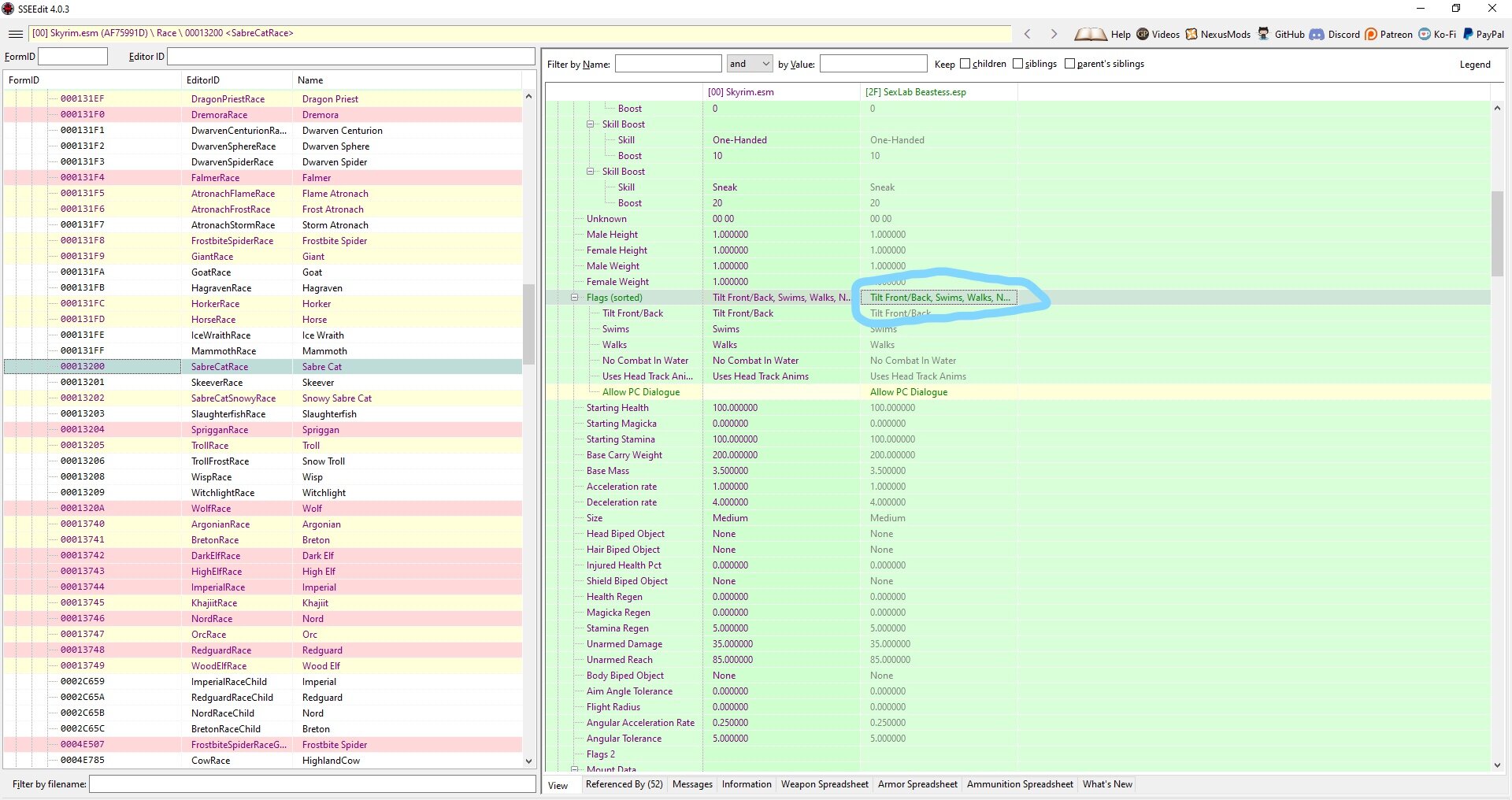The image size is (1512, 800).
Task: Switch to the View tab
Action: pyautogui.click(x=558, y=785)
